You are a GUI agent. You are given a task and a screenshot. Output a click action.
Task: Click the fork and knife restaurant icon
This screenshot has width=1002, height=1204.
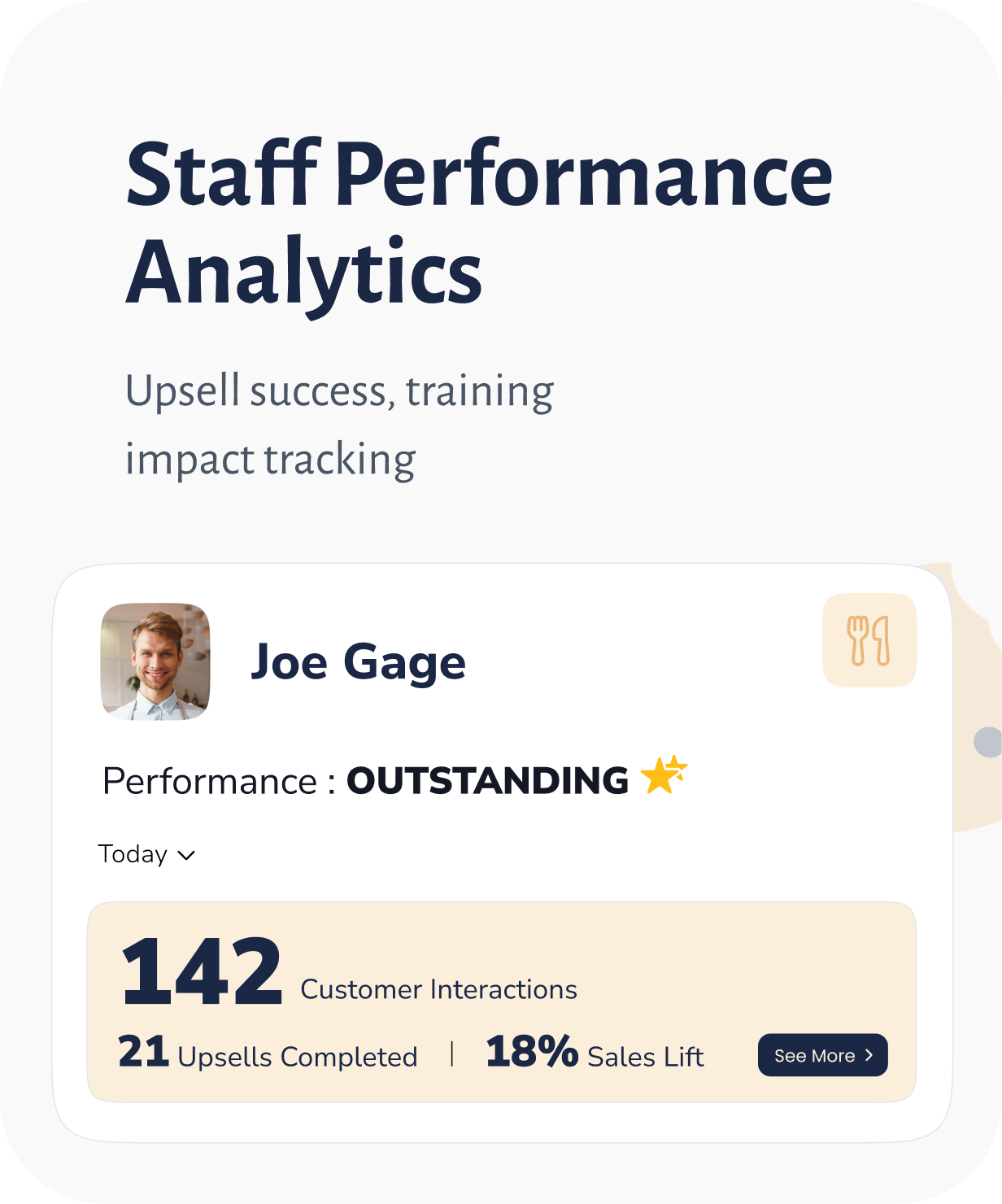869,640
